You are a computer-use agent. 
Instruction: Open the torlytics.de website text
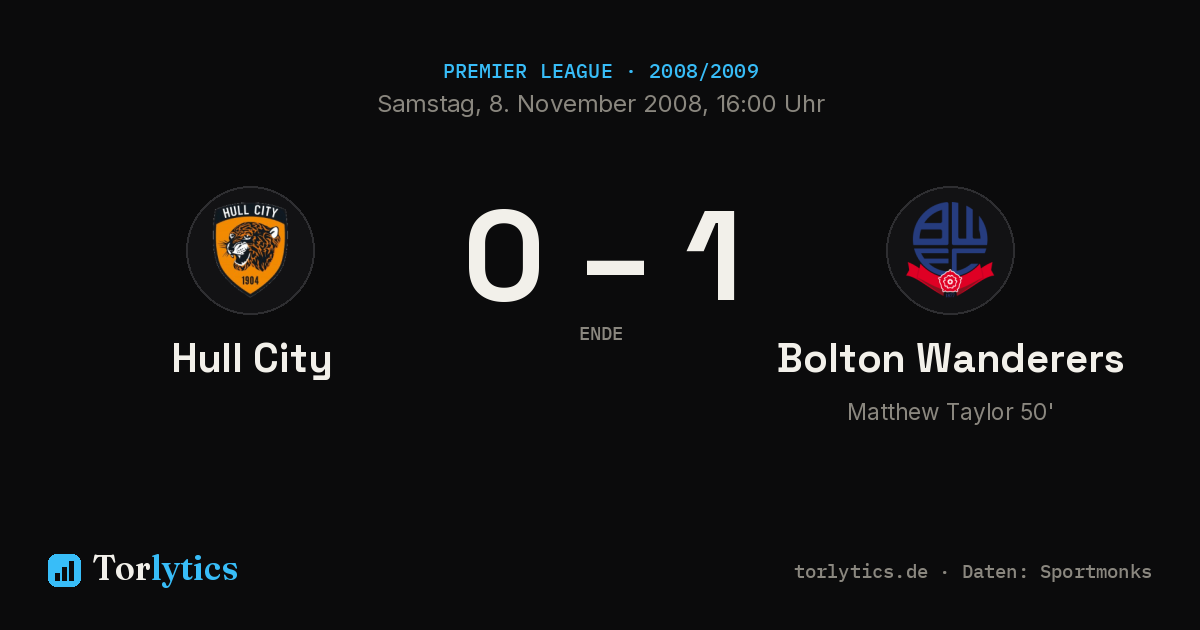click(861, 572)
